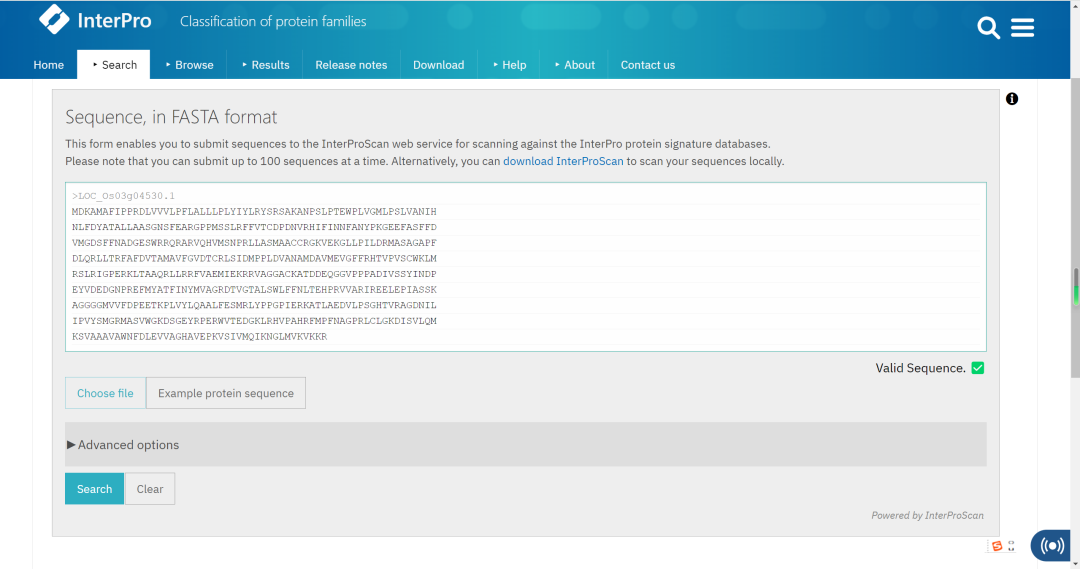Click 'Classification of protein families' tagline

[273, 21]
